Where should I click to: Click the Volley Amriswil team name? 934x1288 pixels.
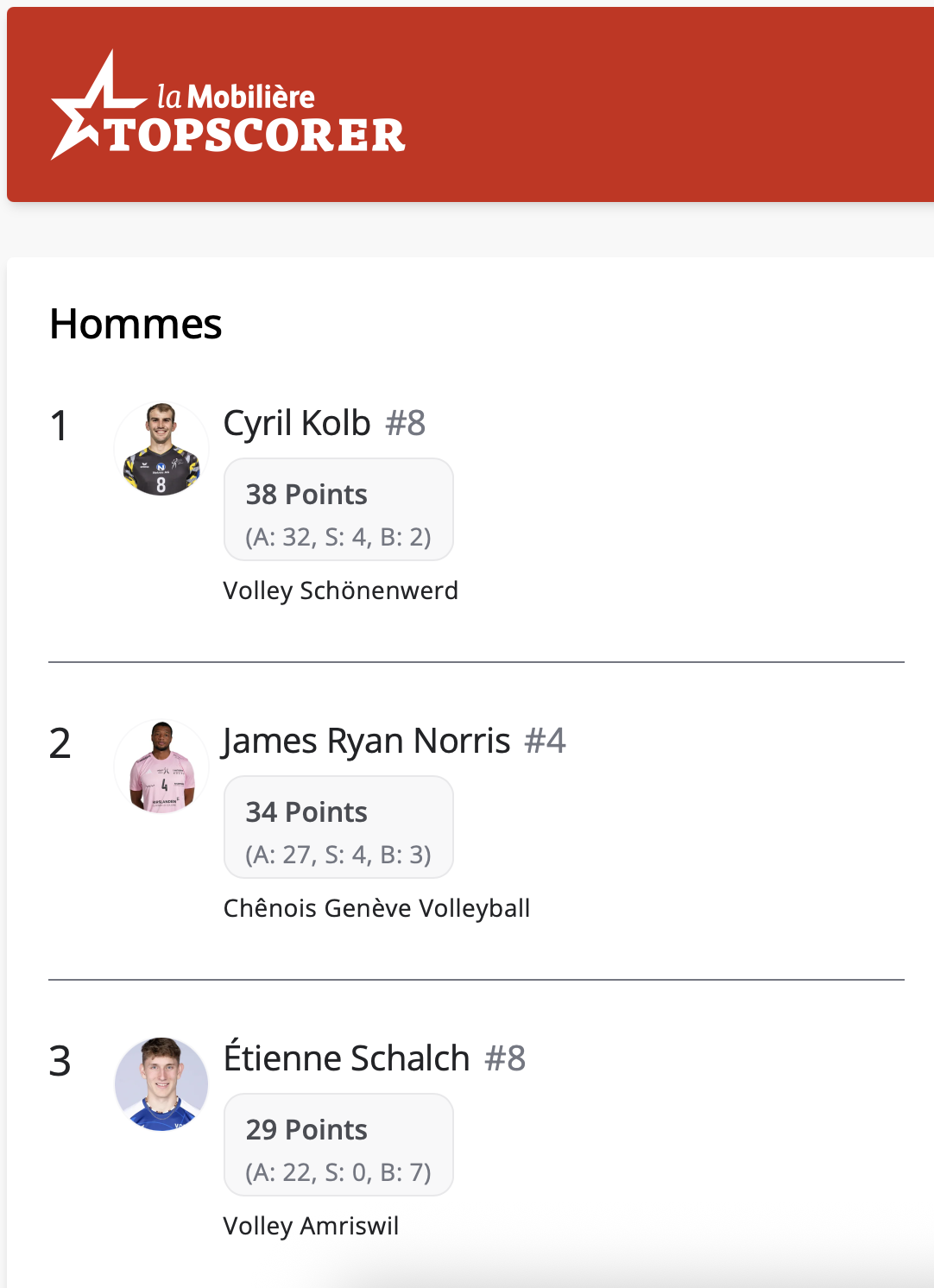311,1226
